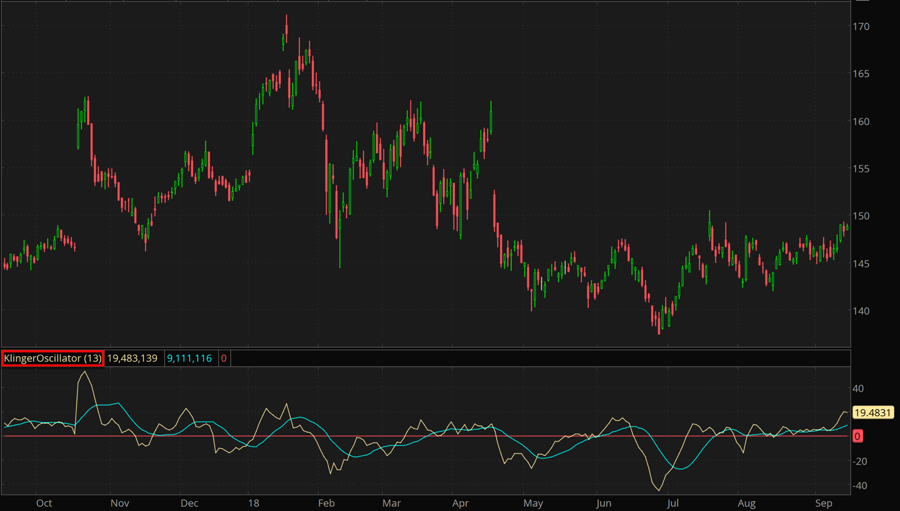Click the red 0 value in study header
Screen dimensions: 900x511
pyautogui.click(x=224, y=358)
